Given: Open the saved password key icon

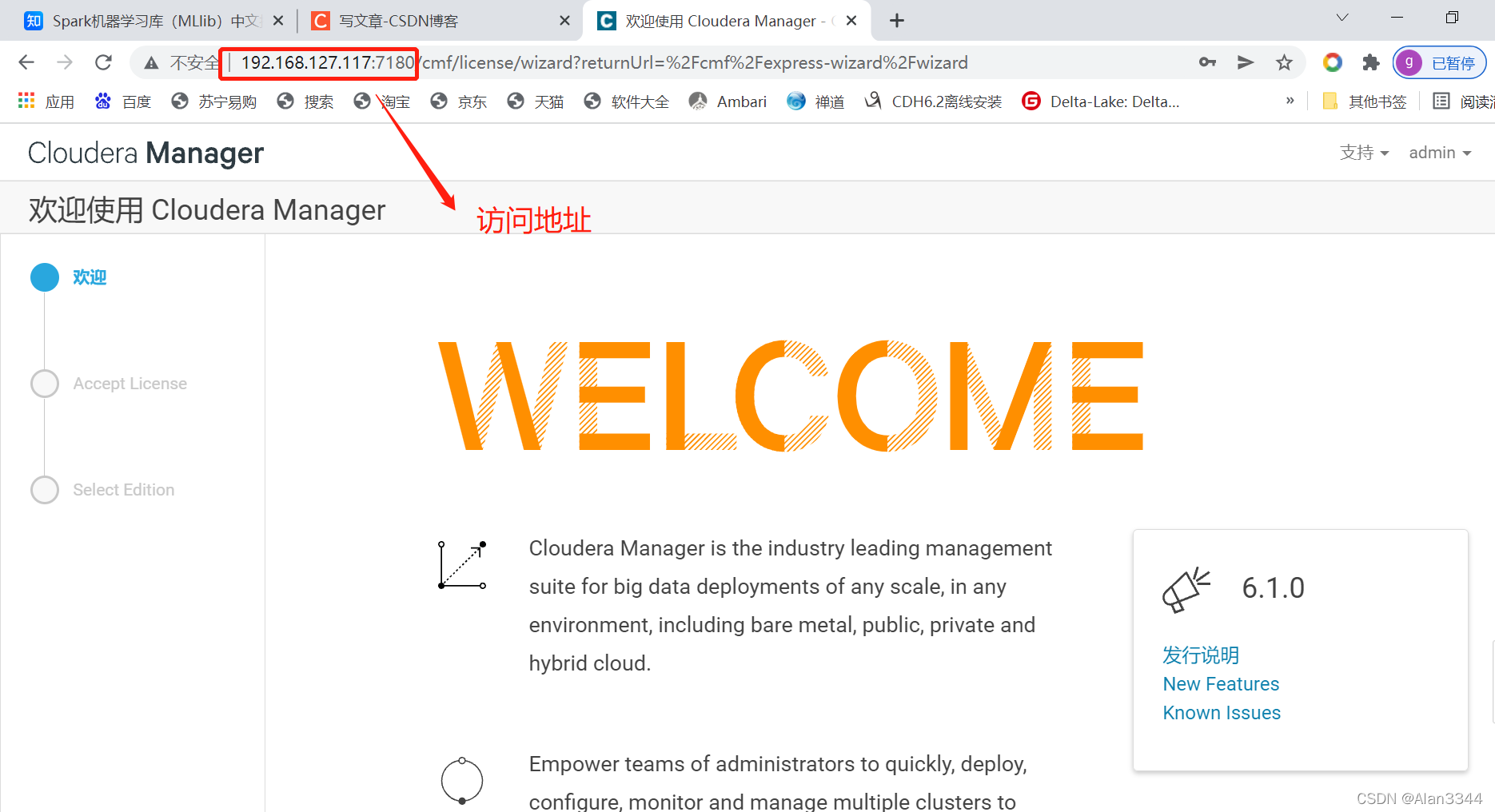Looking at the screenshot, I should coord(1207,62).
